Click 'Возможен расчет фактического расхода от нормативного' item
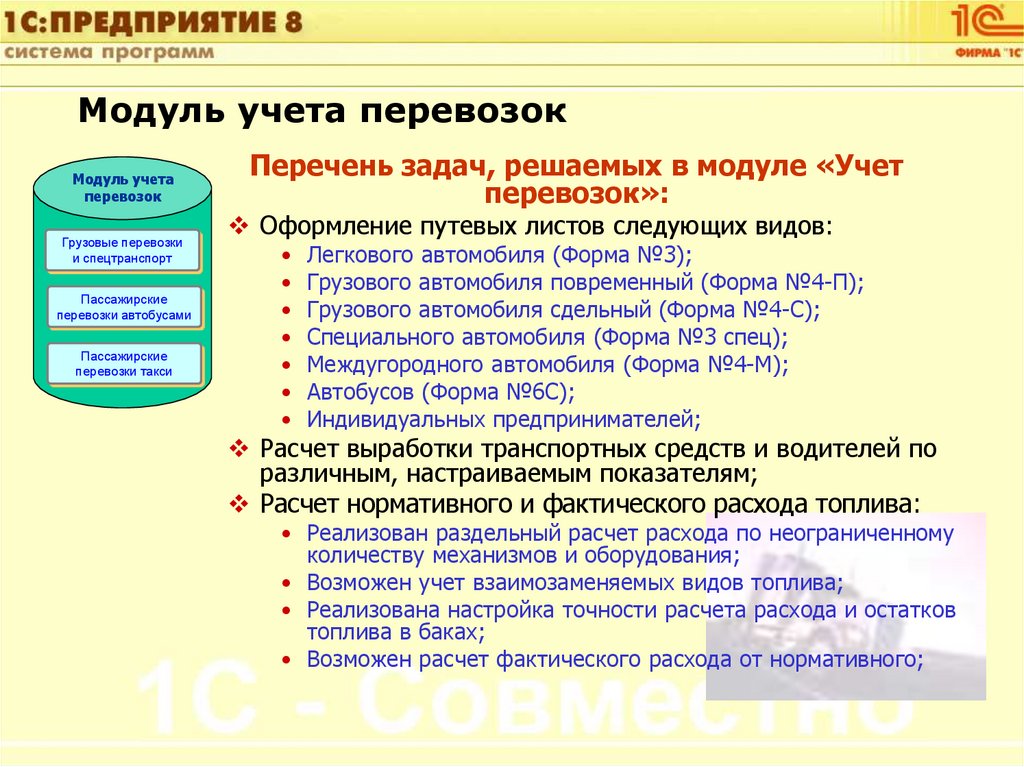The image size is (1024, 767). (x=615, y=659)
